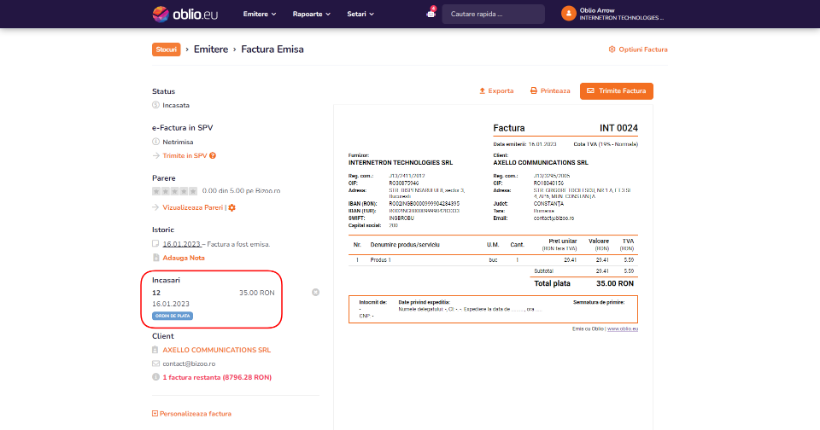The width and height of the screenshot is (820, 430).
Task: Click the 16.01.2023 history date
Action: [x=181, y=244]
